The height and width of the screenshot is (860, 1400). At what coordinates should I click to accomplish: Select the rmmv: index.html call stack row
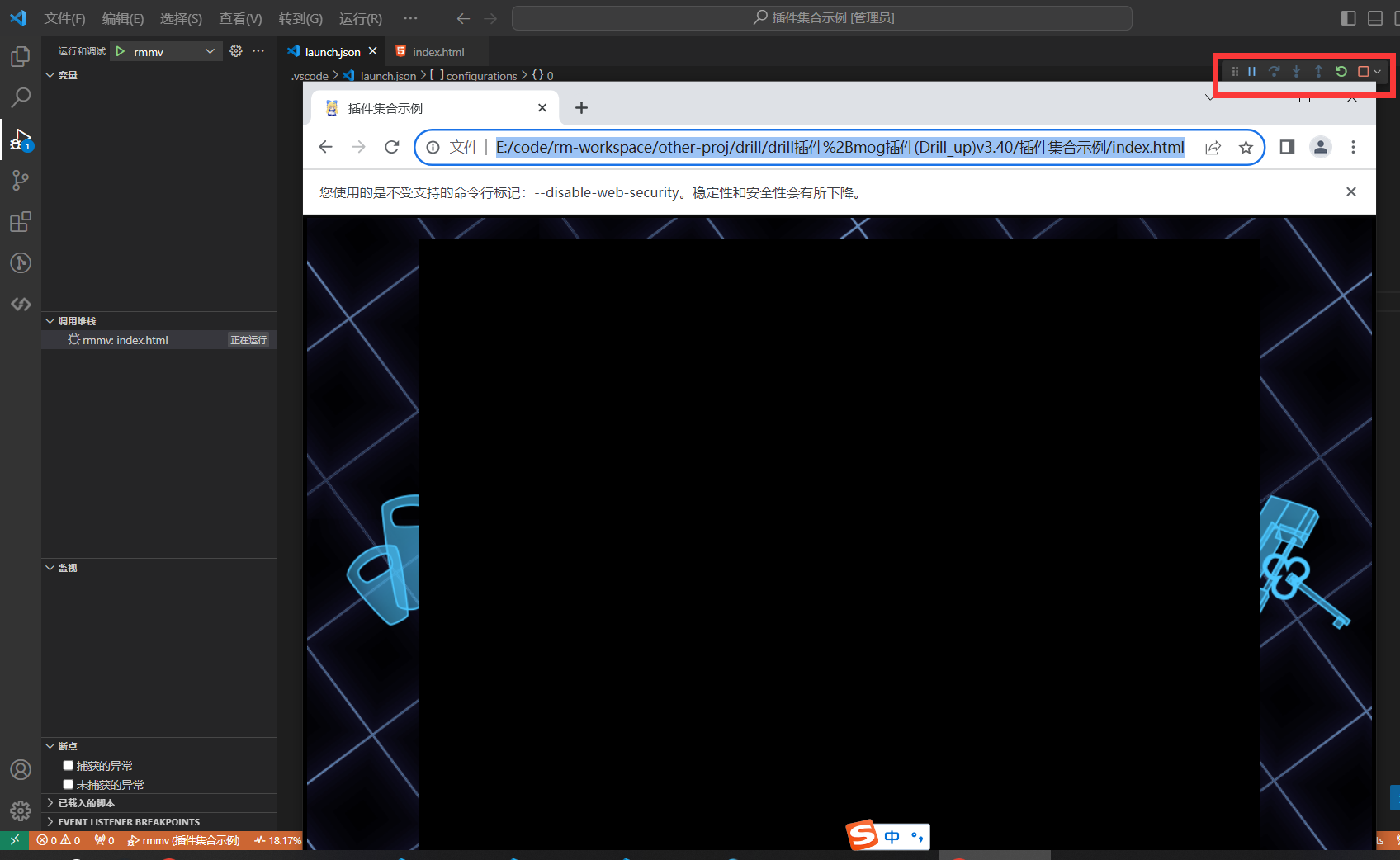point(159,340)
